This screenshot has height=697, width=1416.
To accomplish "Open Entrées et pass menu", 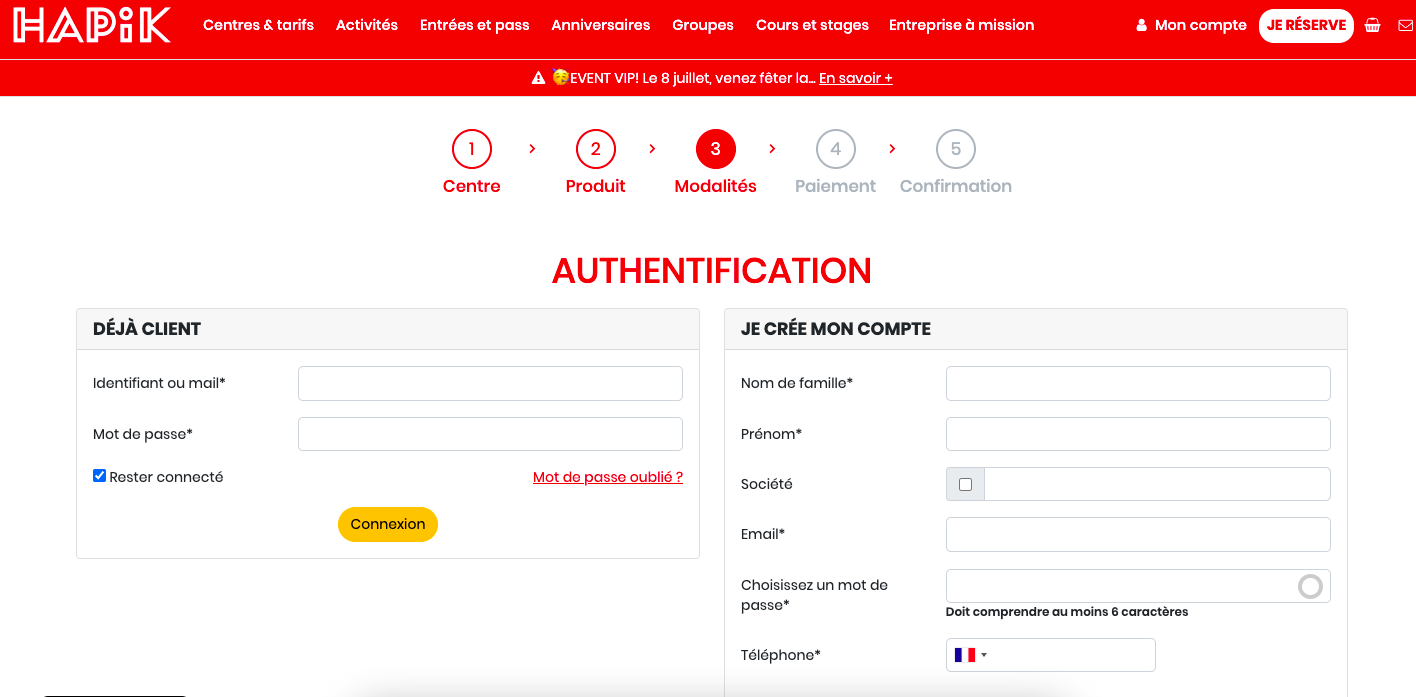I will click(x=475, y=25).
